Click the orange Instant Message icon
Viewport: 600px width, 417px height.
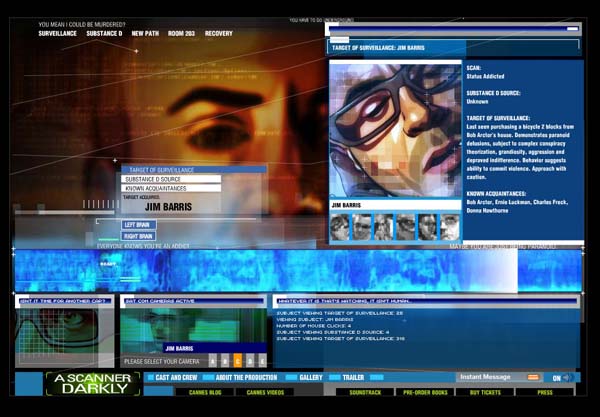point(533,377)
